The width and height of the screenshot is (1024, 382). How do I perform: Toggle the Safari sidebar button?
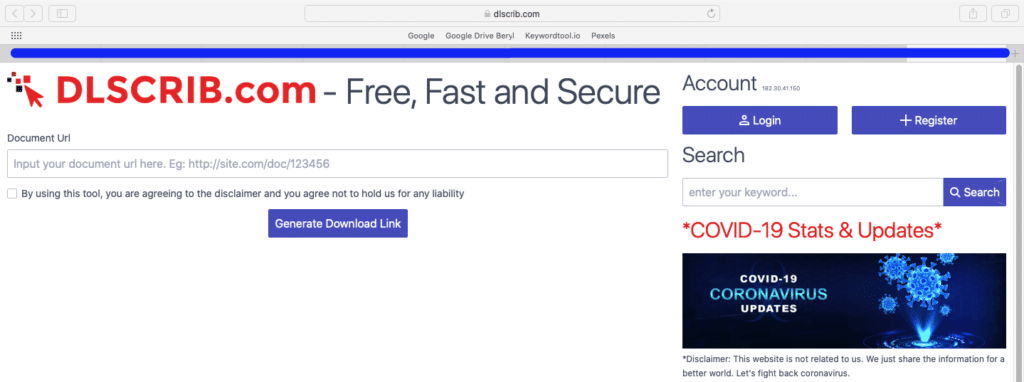[x=62, y=13]
